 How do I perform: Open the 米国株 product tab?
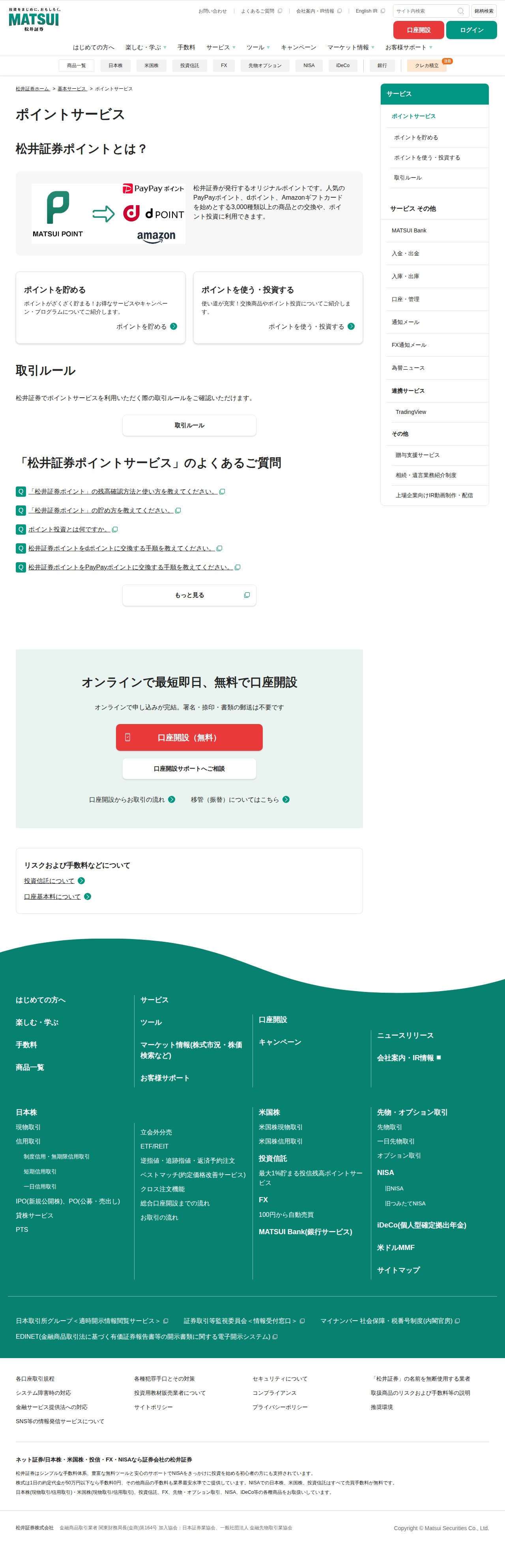point(151,66)
